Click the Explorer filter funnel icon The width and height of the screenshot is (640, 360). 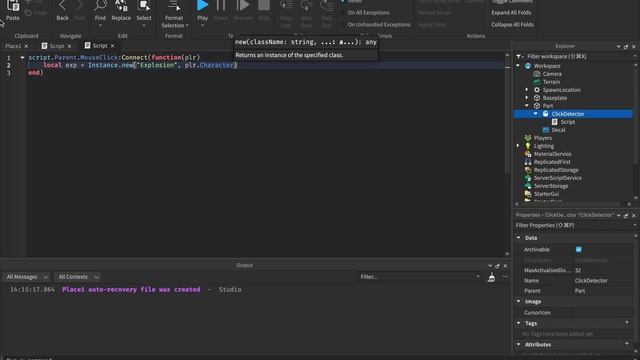point(519,56)
